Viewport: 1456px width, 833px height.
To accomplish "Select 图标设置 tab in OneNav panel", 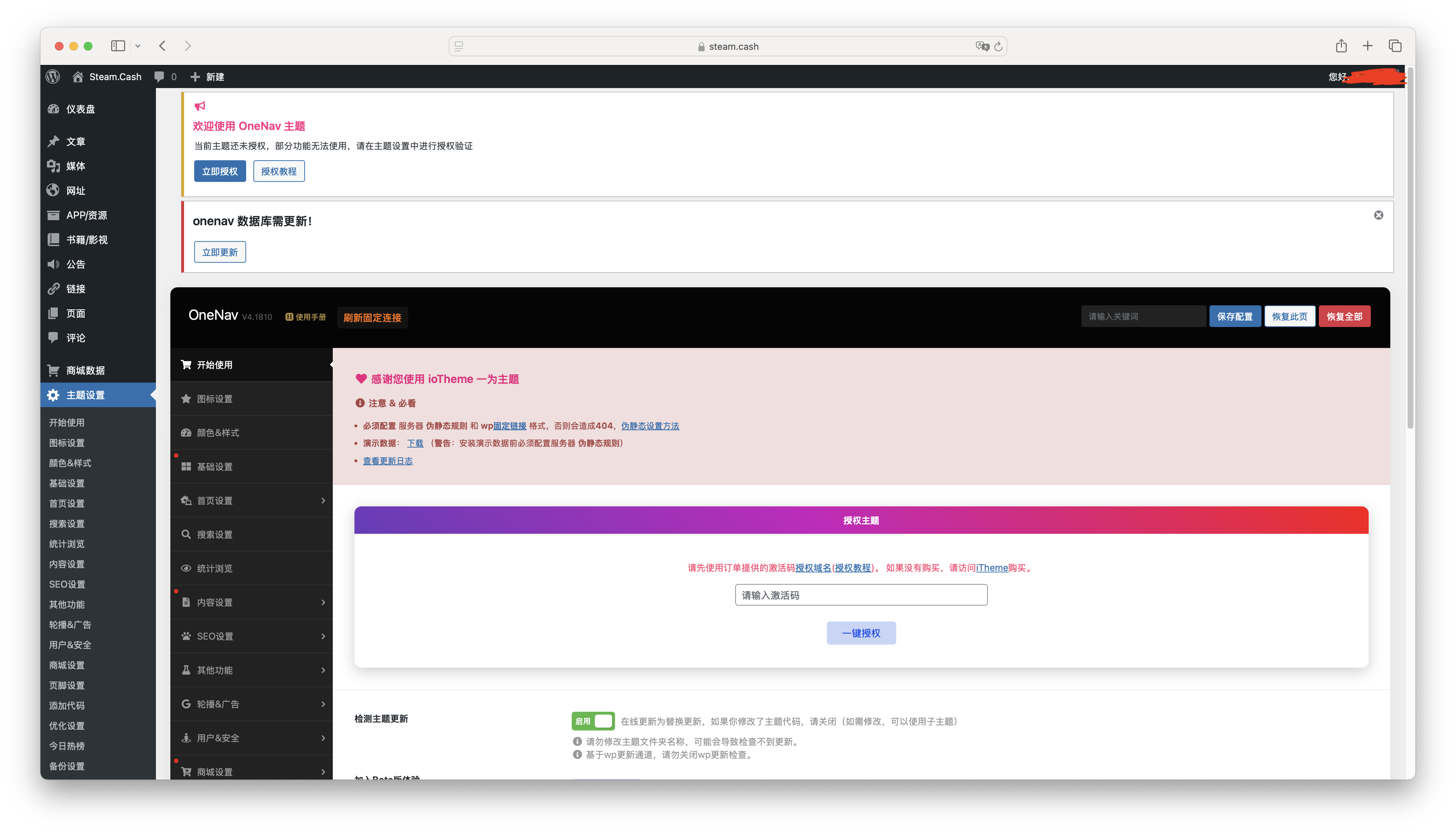I will tap(251, 399).
